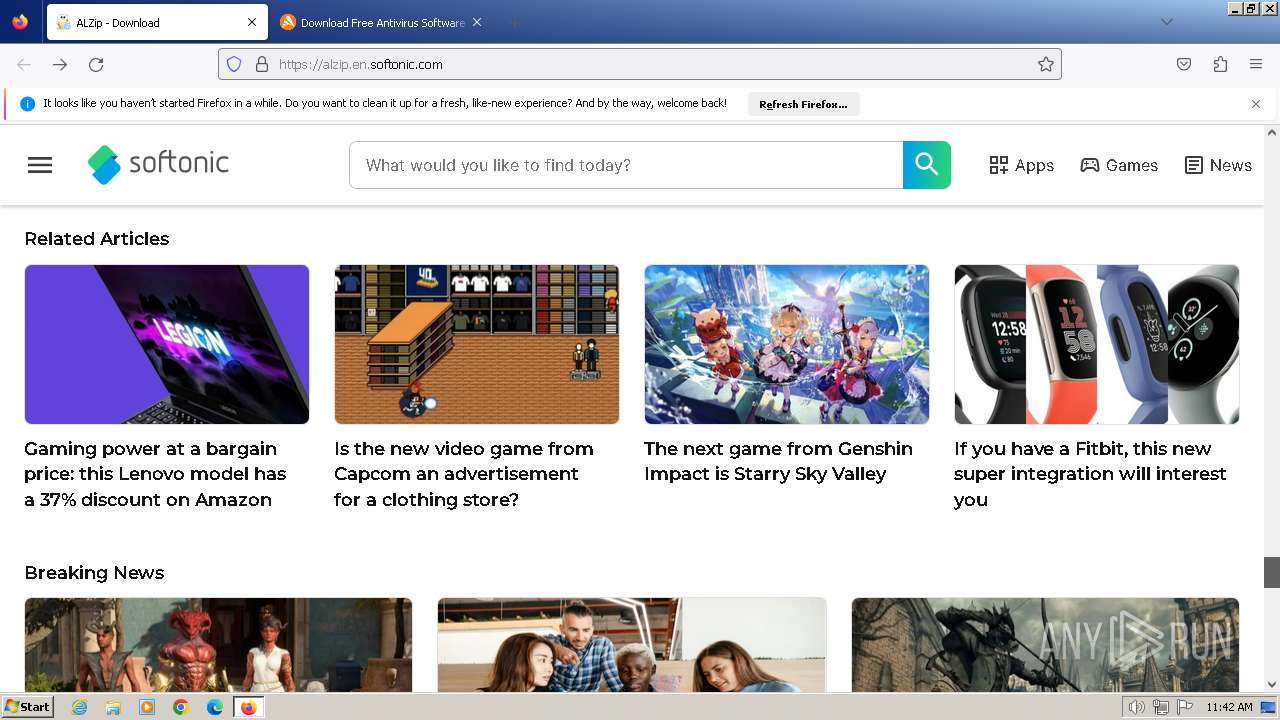Bookmark this page with the star
This screenshot has width=1280, height=720.
point(1046,64)
